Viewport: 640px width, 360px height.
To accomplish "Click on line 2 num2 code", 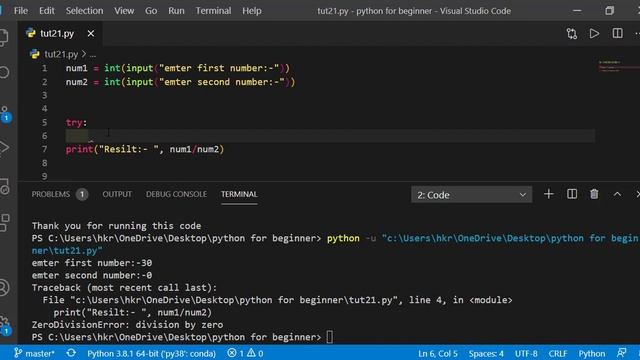I will (180, 82).
